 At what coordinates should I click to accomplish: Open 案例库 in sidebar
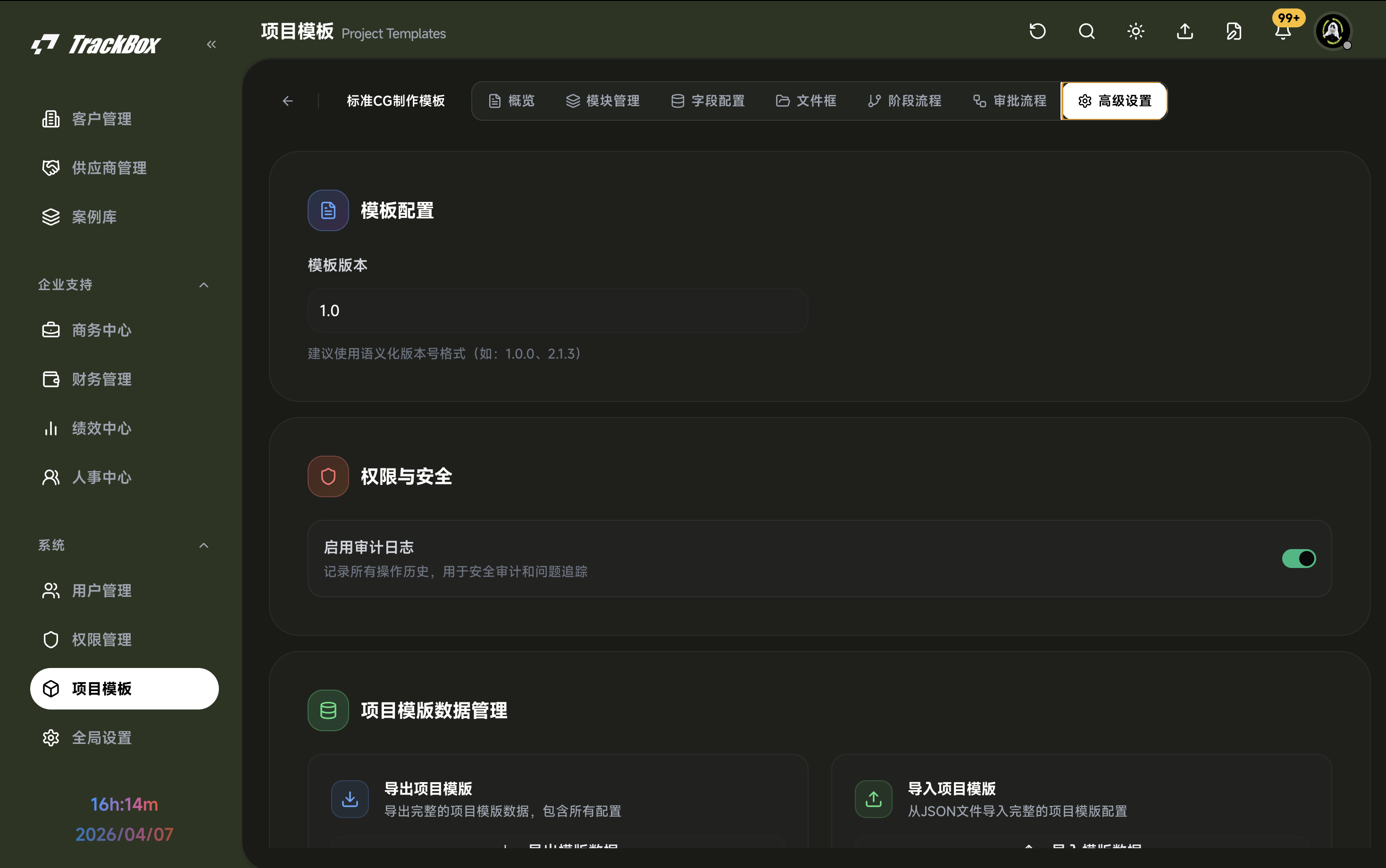point(124,217)
